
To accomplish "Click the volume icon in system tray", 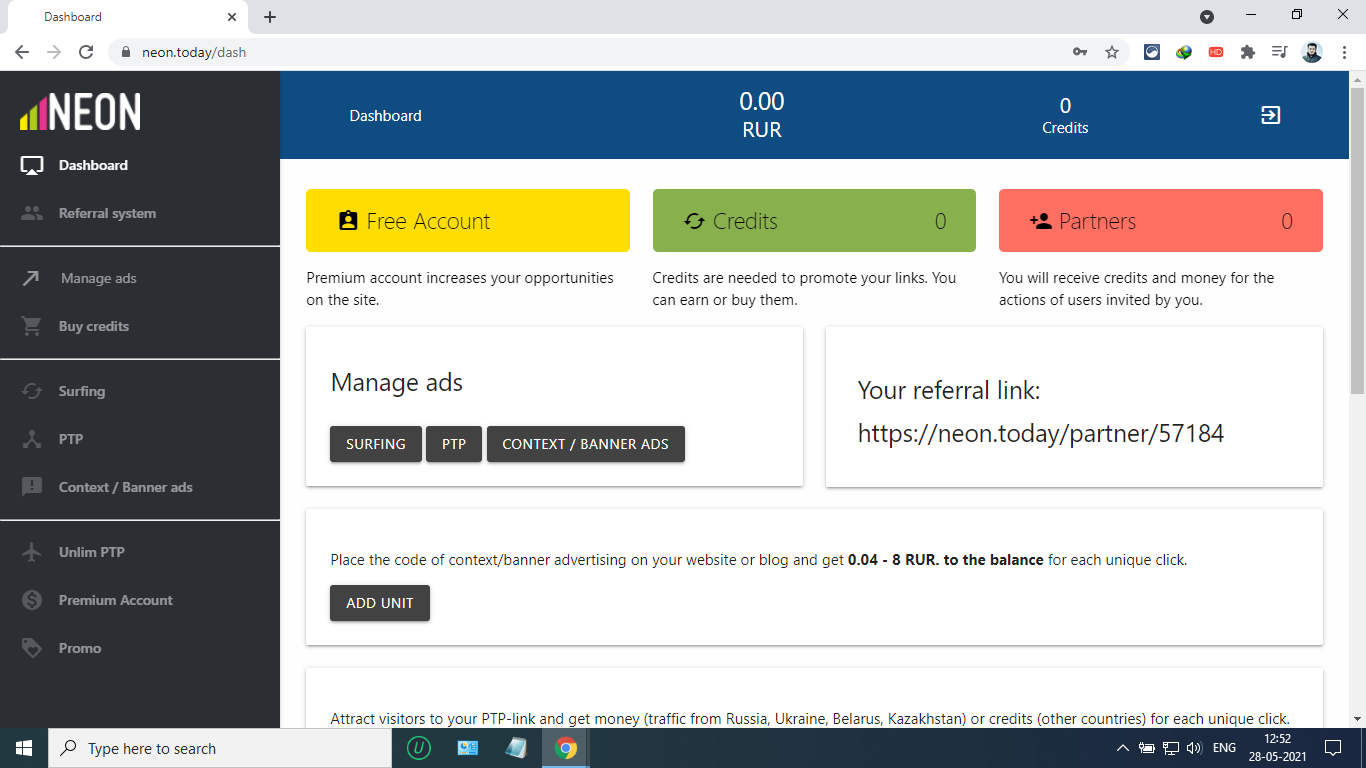I will pyautogui.click(x=1194, y=748).
